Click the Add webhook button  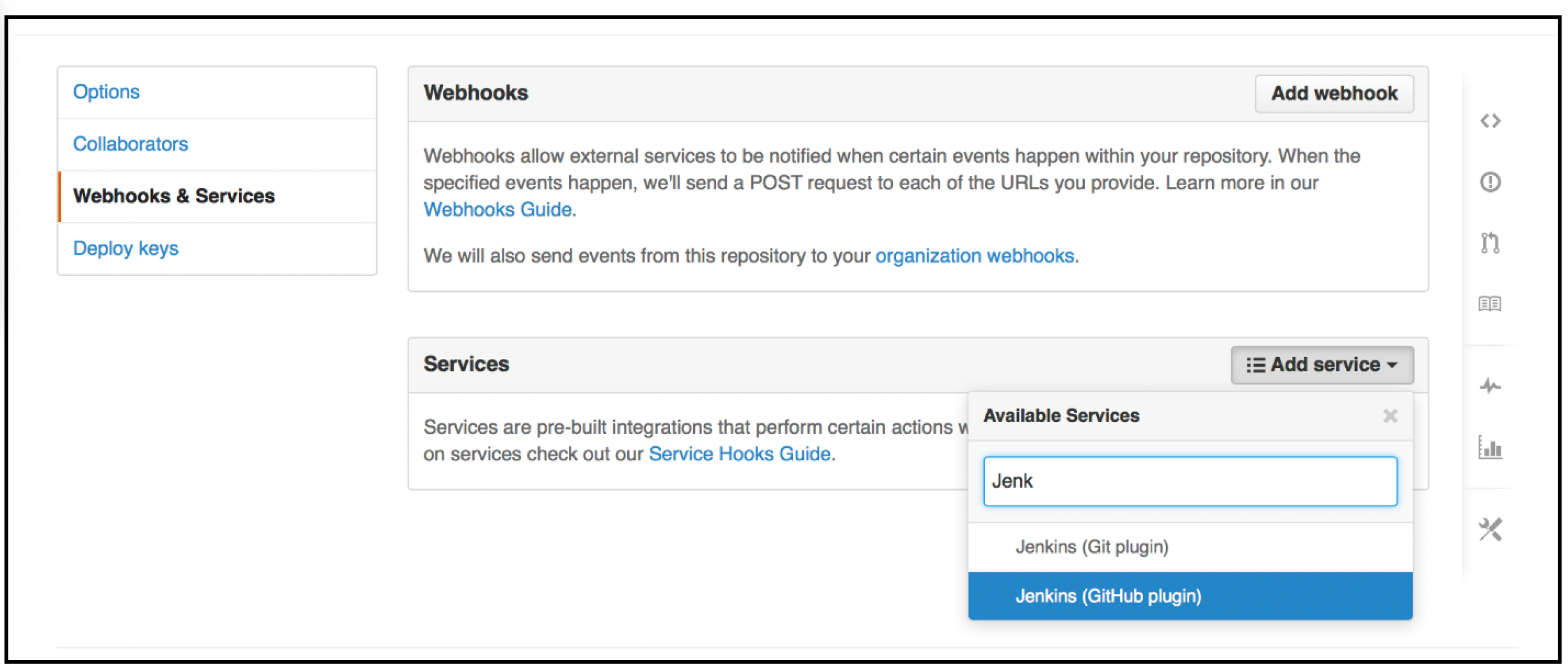[1334, 93]
